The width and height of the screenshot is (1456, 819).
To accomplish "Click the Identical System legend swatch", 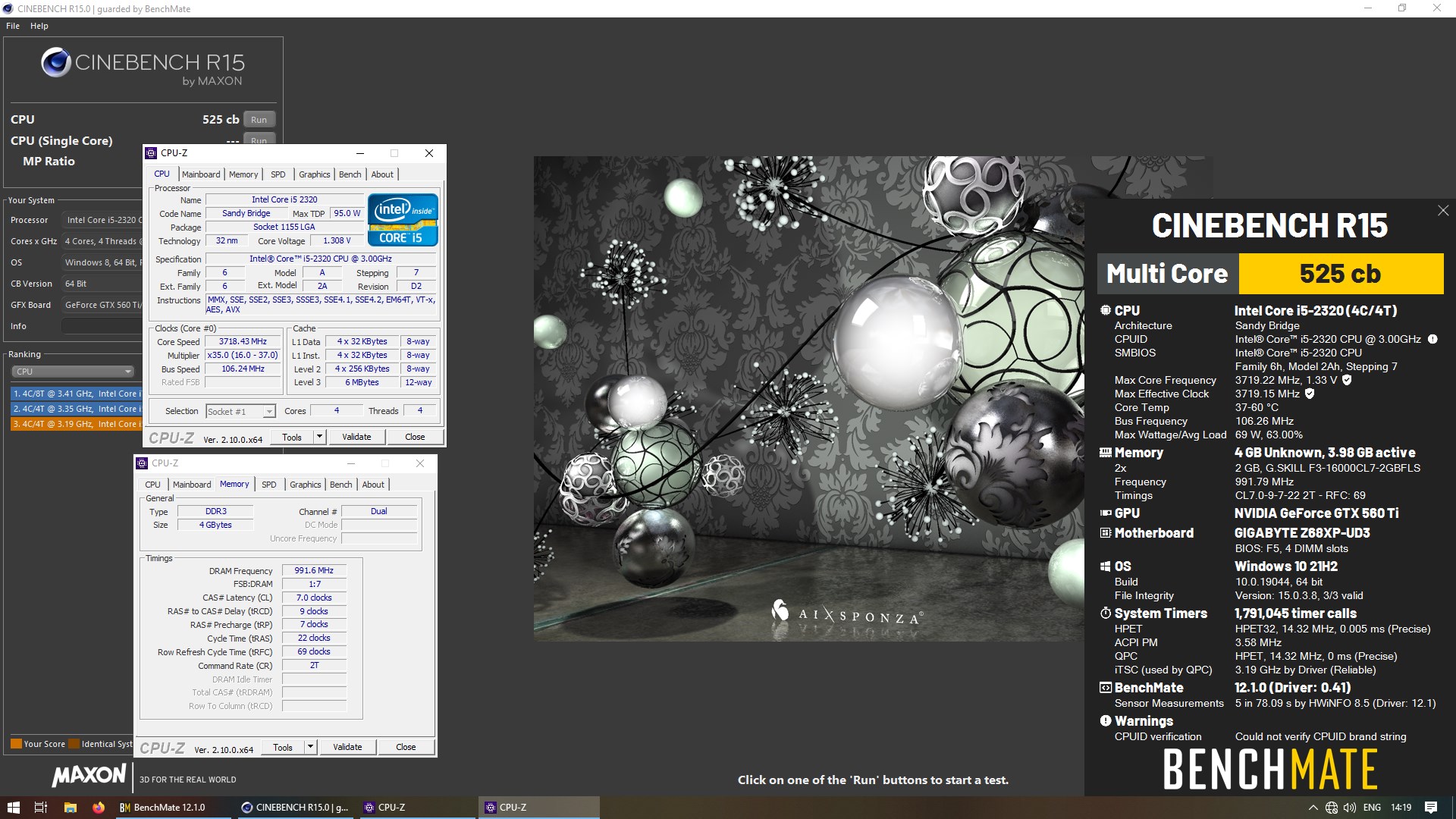I will tap(74, 744).
